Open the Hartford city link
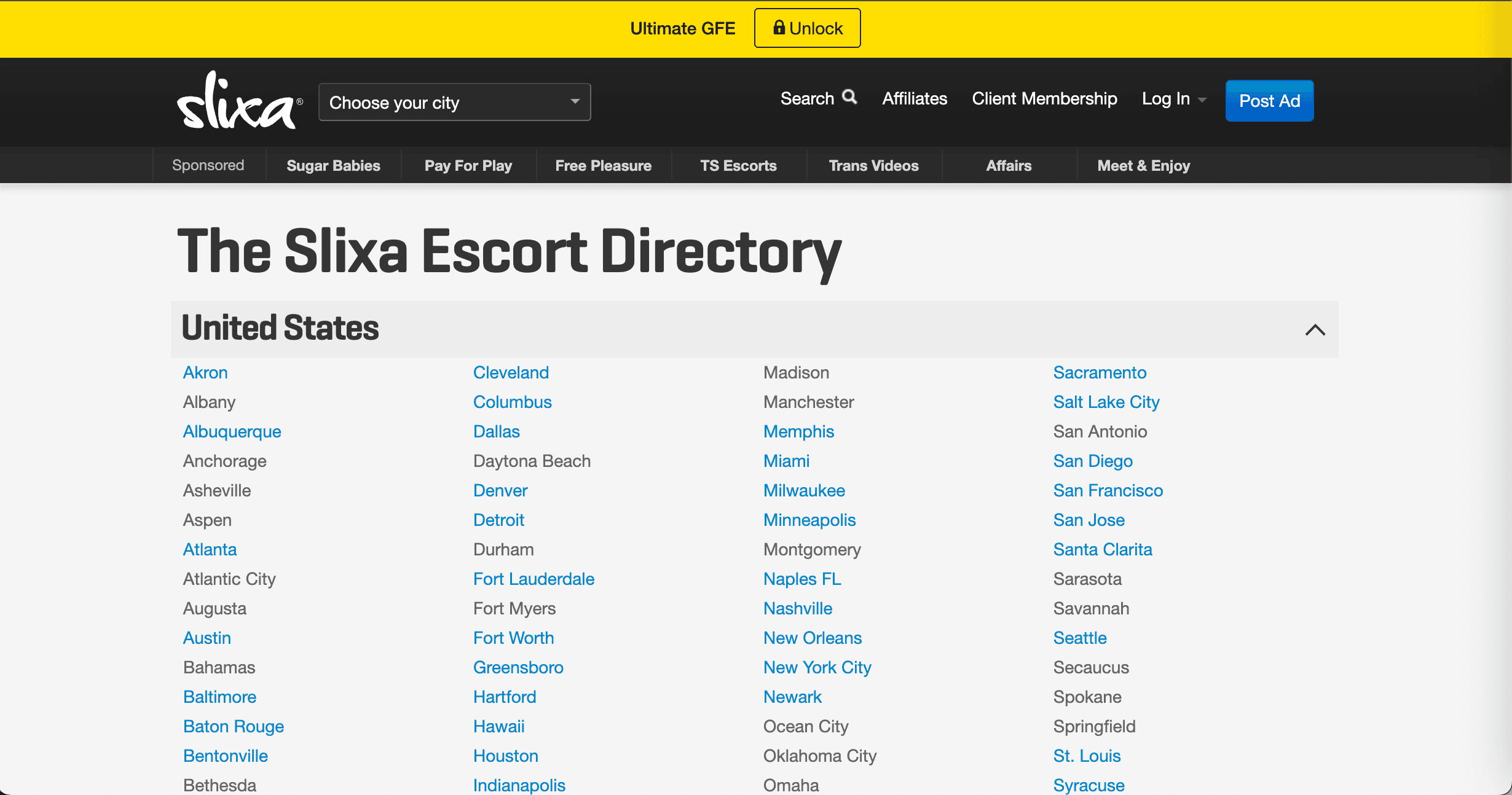Image resolution: width=1512 pixels, height=795 pixels. (505, 697)
